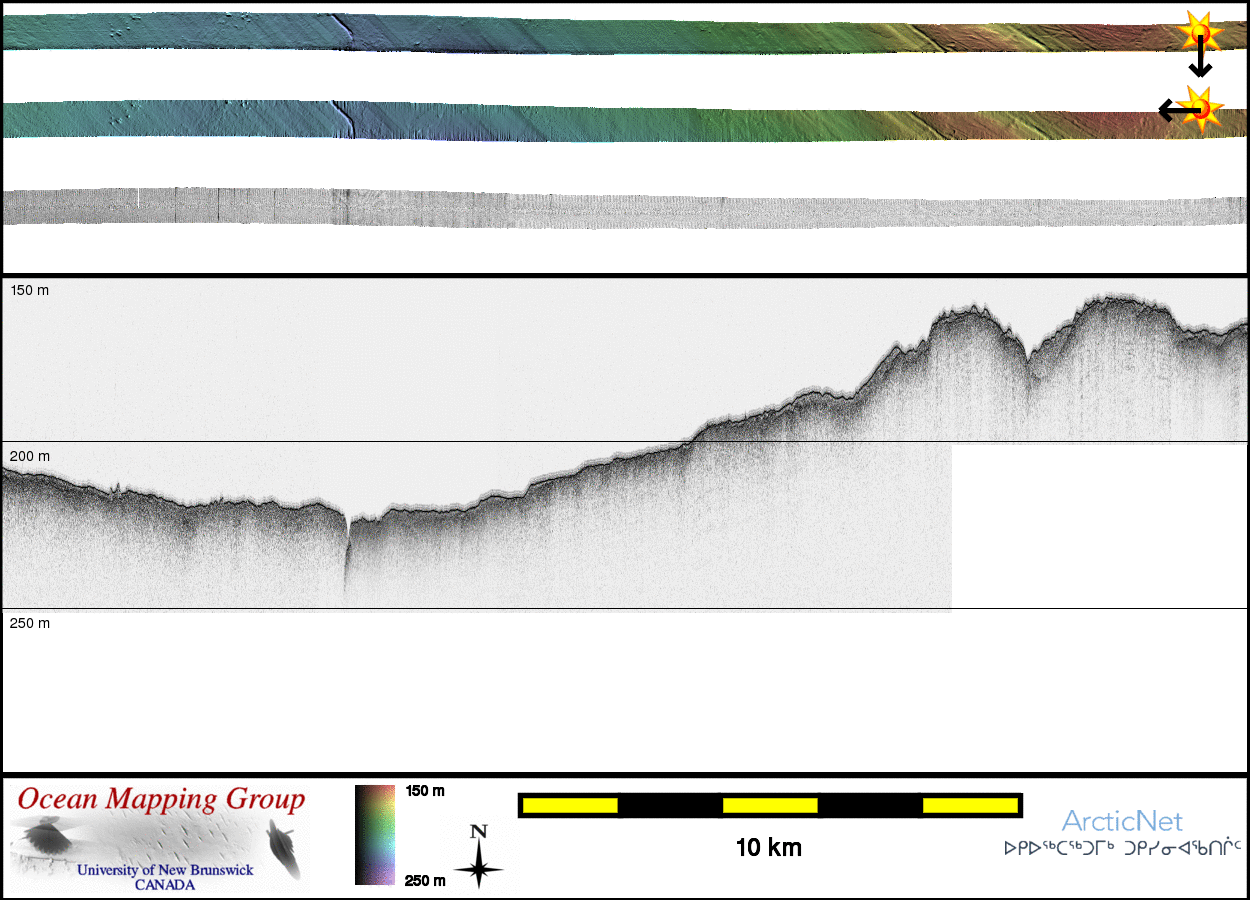Screen dimensions: 1250x900
Task: Click the 200 m depth profile label
Action: pos(30,456)
